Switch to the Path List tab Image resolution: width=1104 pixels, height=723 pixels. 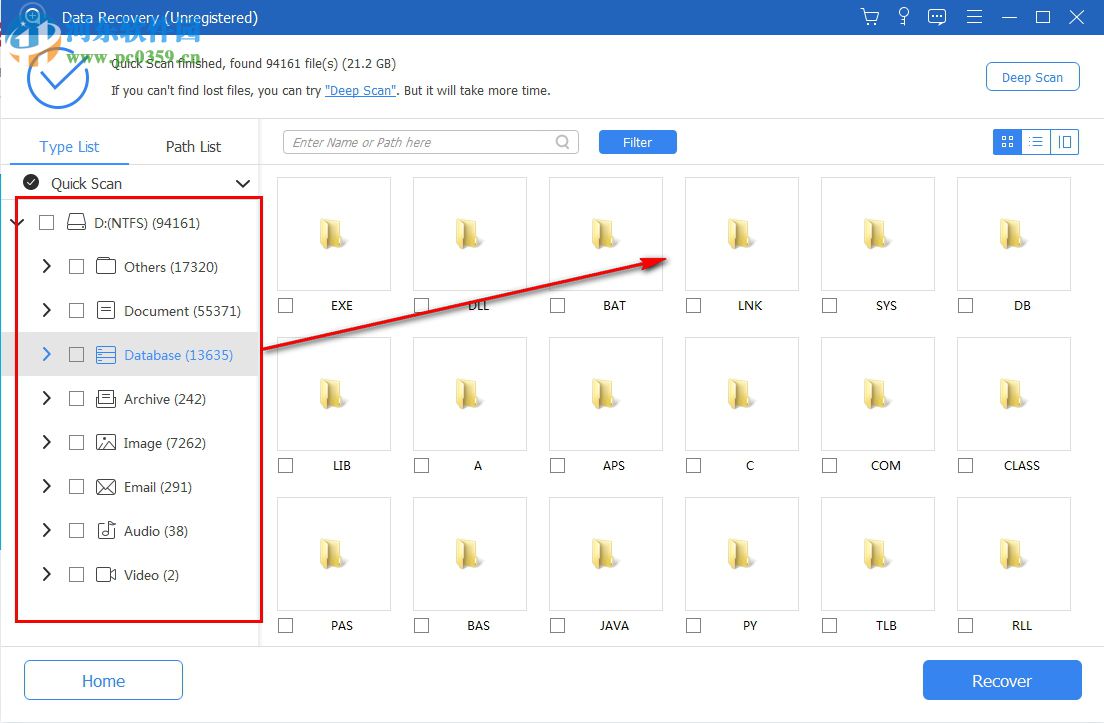pyautogui.click(x=192, y=146)
